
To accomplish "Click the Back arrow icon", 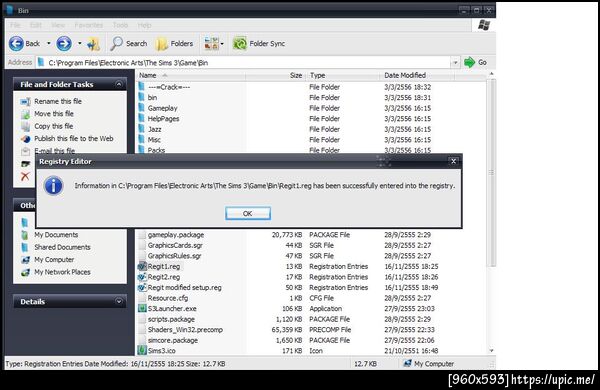I will pos(16,44).
